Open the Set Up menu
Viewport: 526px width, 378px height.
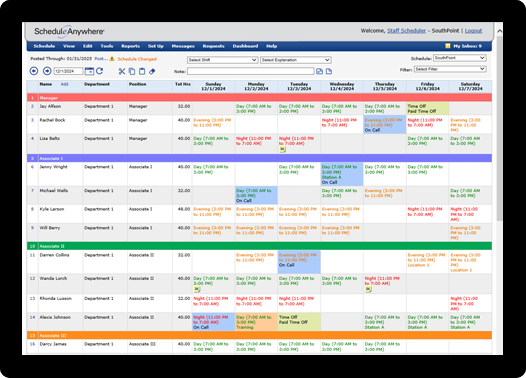(x=156, y=46)
